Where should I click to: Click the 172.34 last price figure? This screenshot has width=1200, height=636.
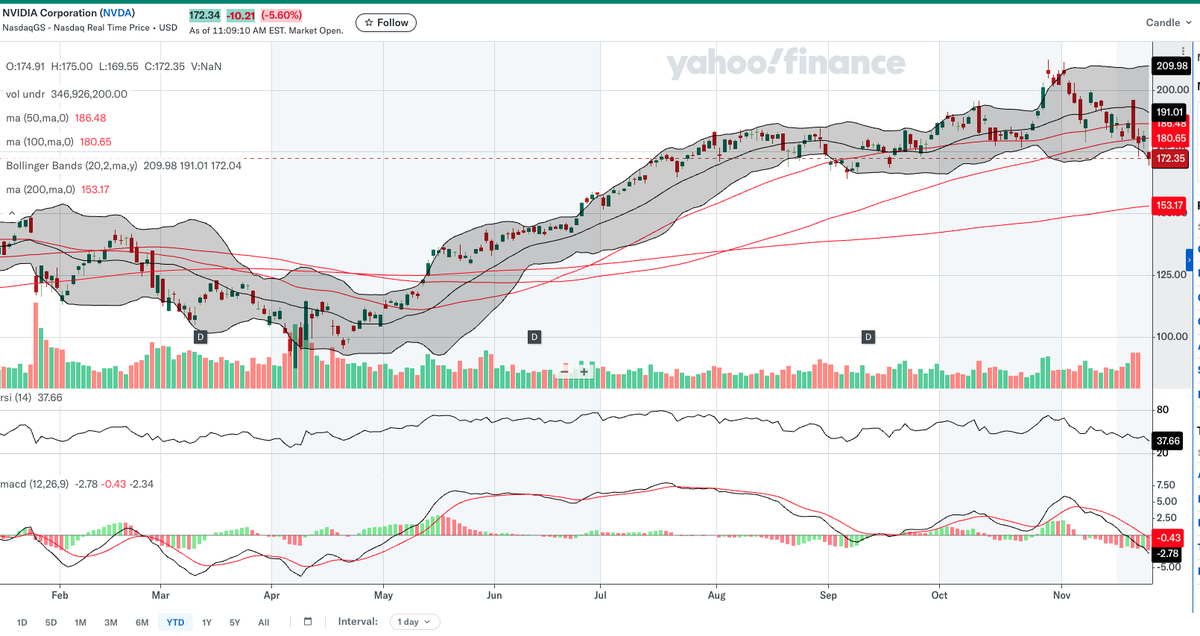point(206,16)
